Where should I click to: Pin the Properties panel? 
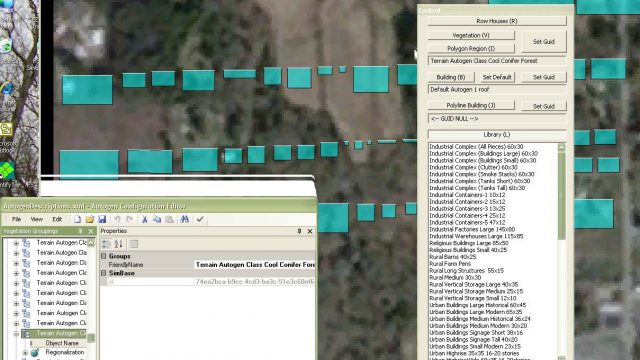[299, 231]
